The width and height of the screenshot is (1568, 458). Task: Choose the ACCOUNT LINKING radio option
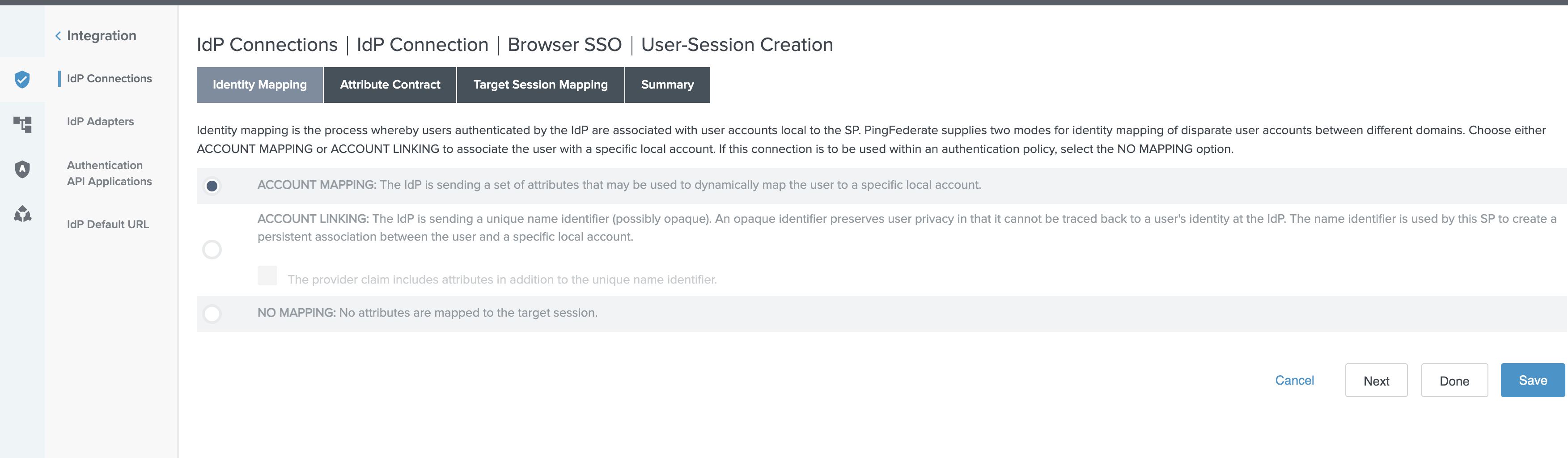pyautogui.click(x=212, y=249)
